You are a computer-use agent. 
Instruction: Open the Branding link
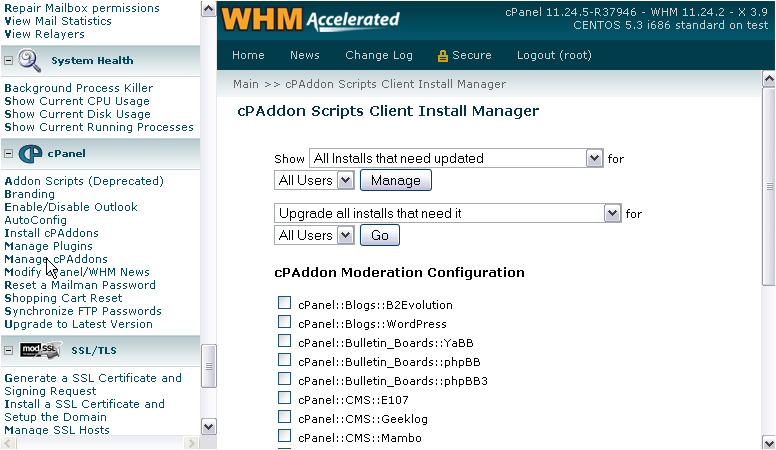pyautogui.click(x=30, y=194)
